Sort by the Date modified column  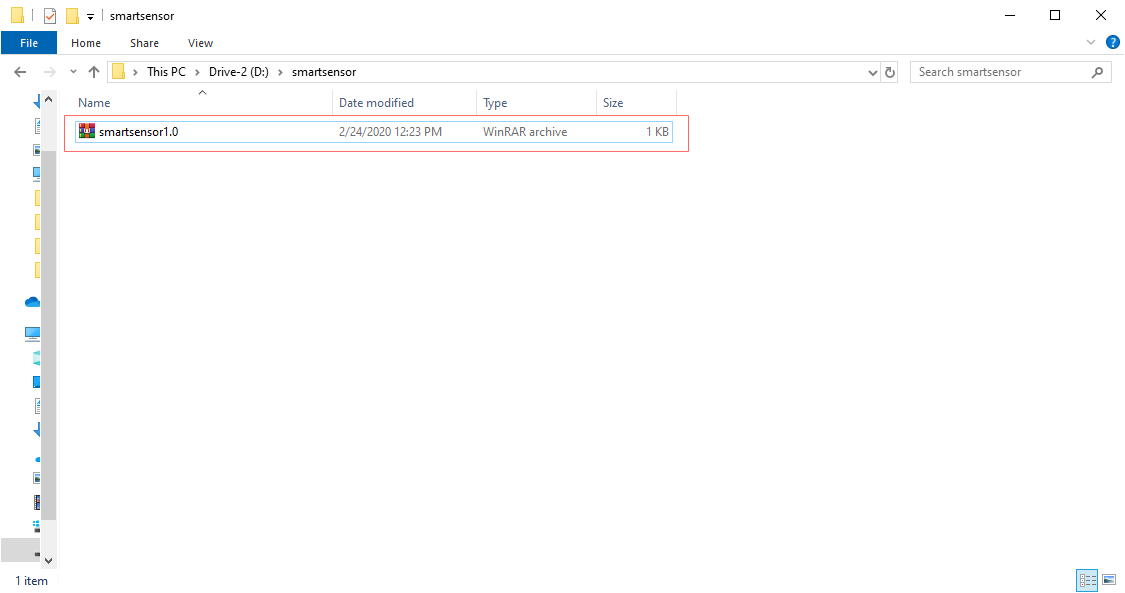376,103
